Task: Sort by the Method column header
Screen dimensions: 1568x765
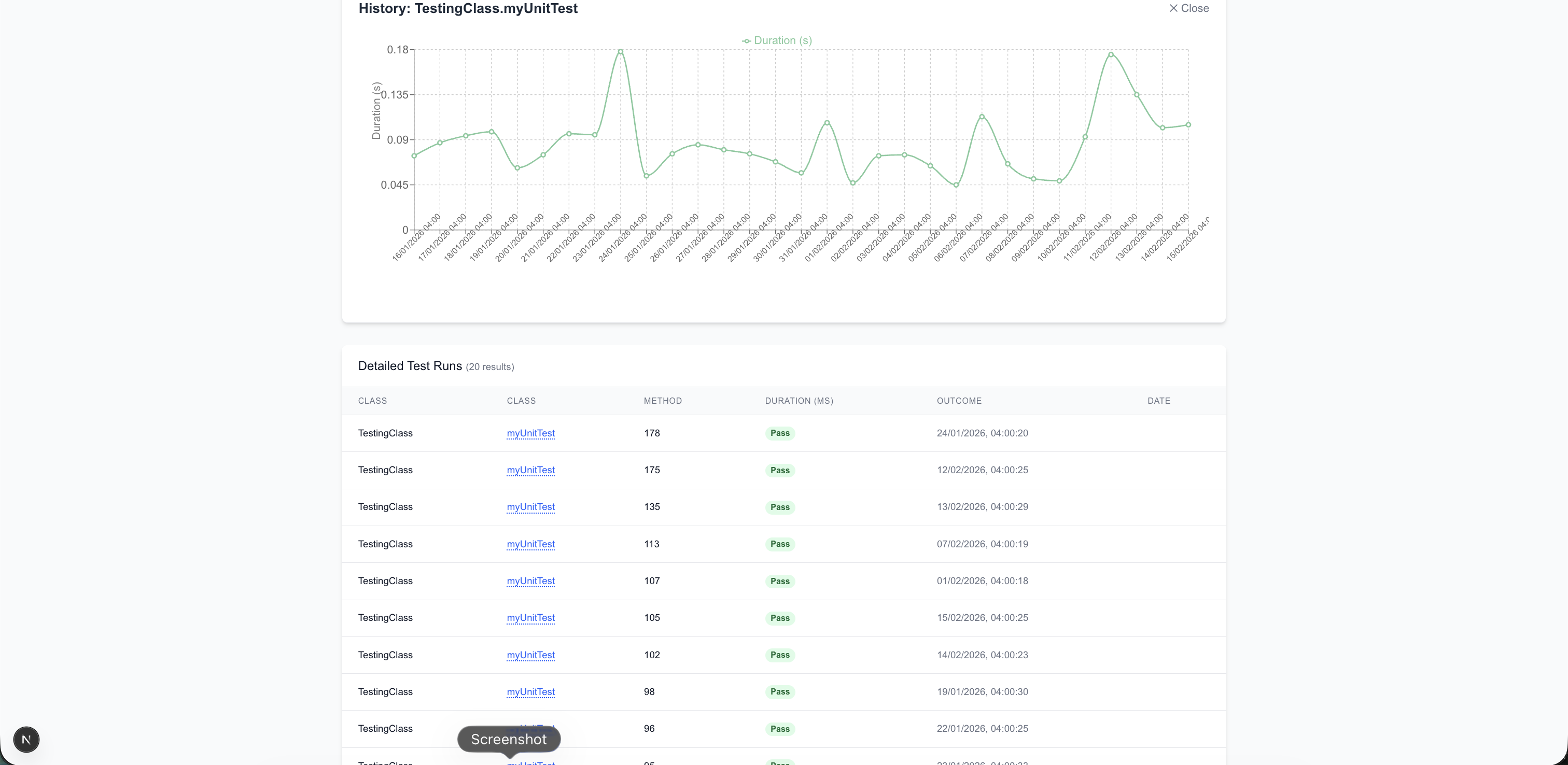Action: tap(662, 401)
